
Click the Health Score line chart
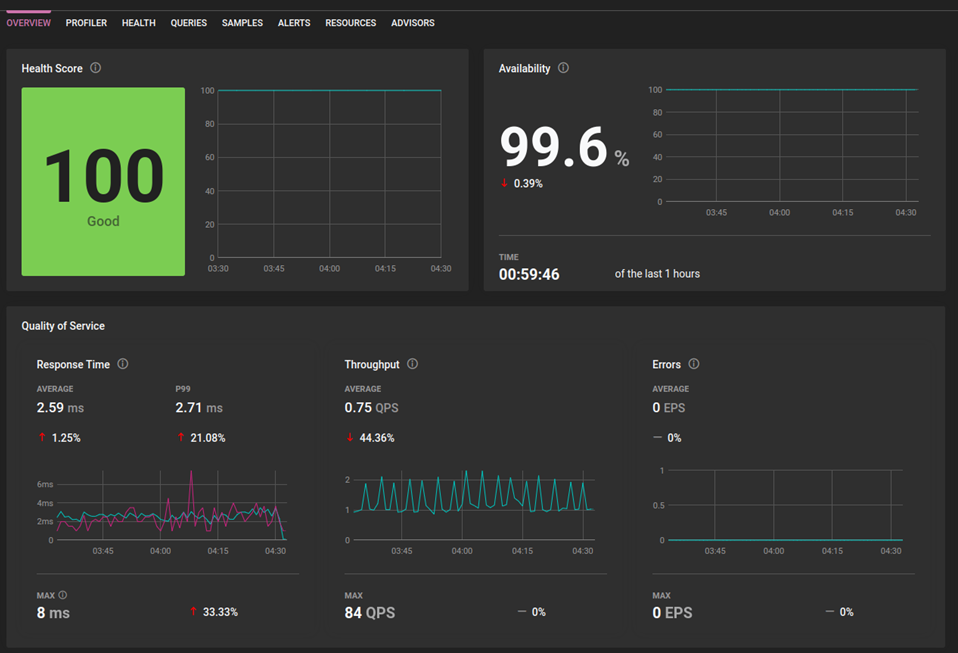pos(326,180)
